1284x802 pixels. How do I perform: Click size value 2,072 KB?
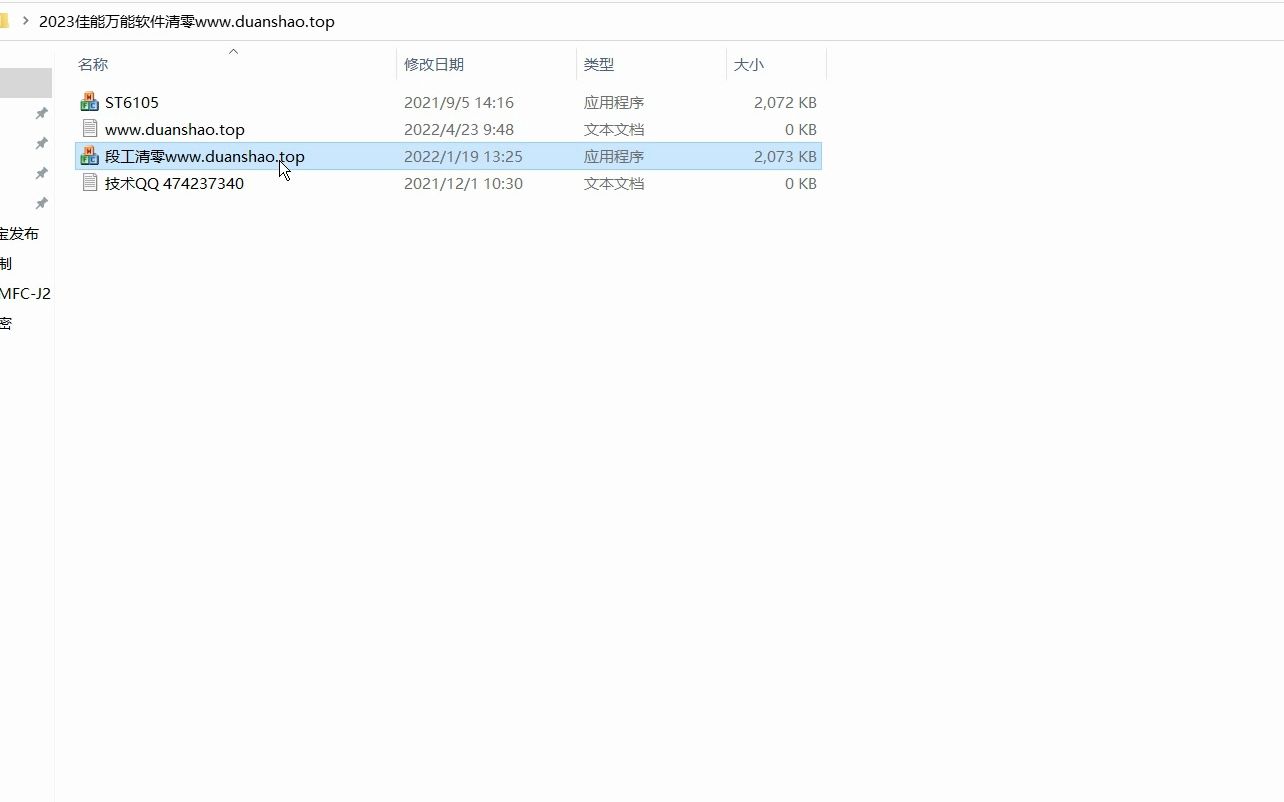[x=785, y=102]
